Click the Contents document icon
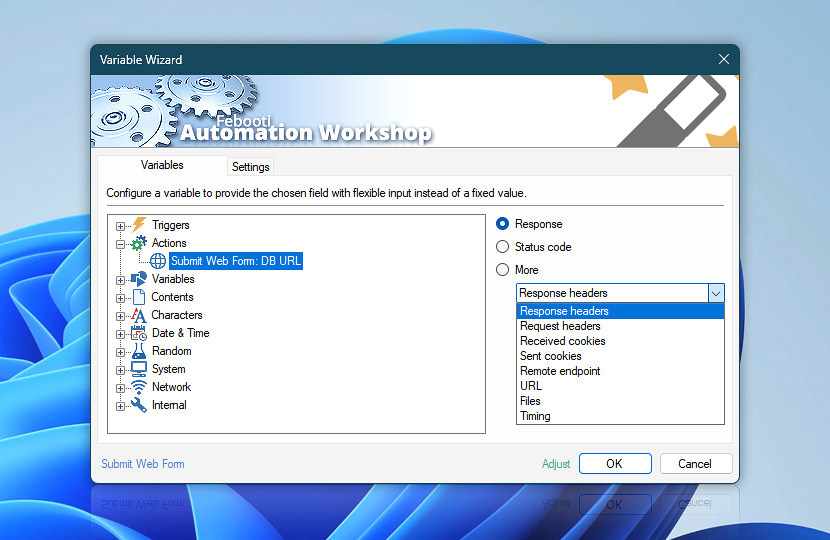830x540 pixels. (139, 297)
